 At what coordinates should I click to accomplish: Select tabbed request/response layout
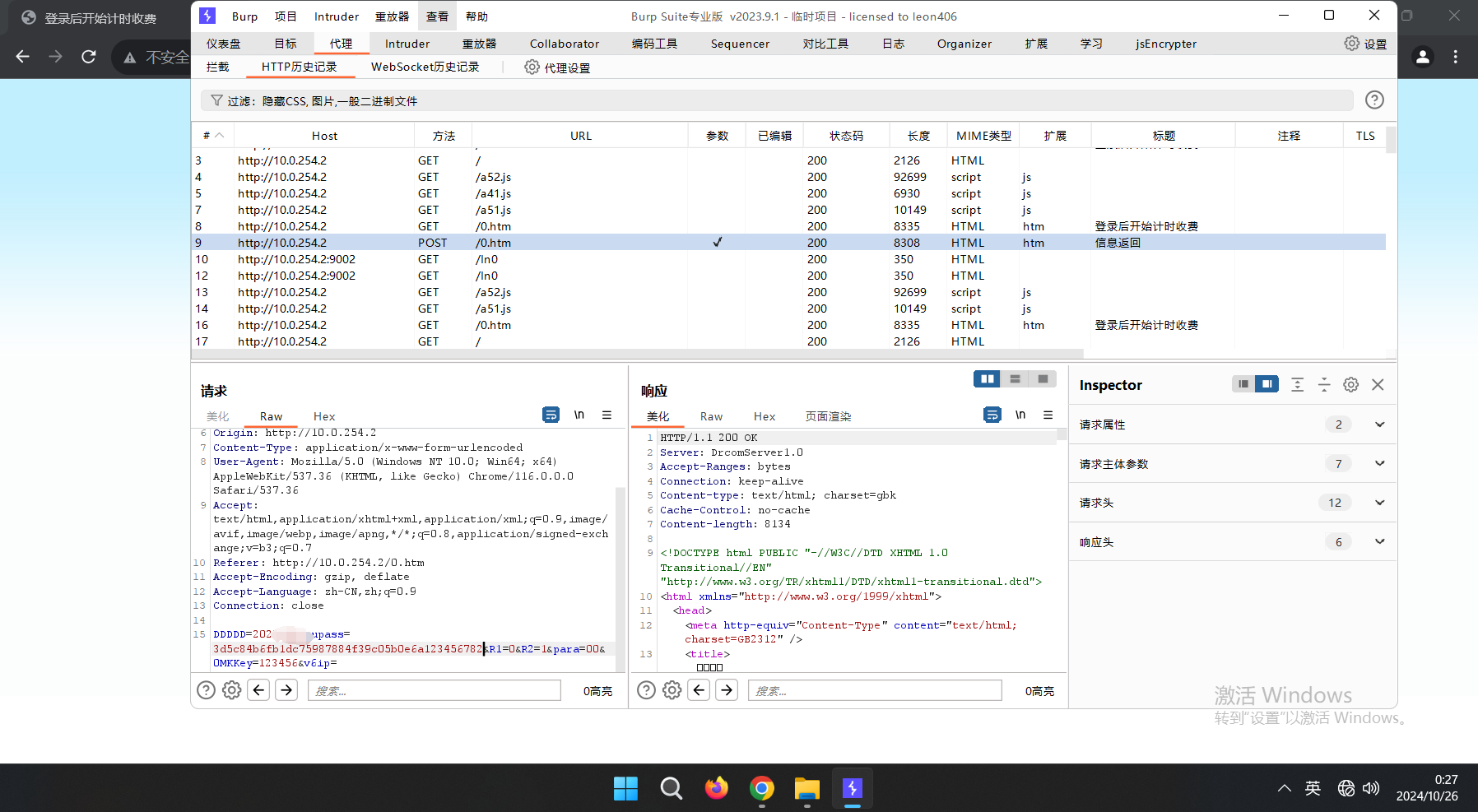tap(1043, 378)
